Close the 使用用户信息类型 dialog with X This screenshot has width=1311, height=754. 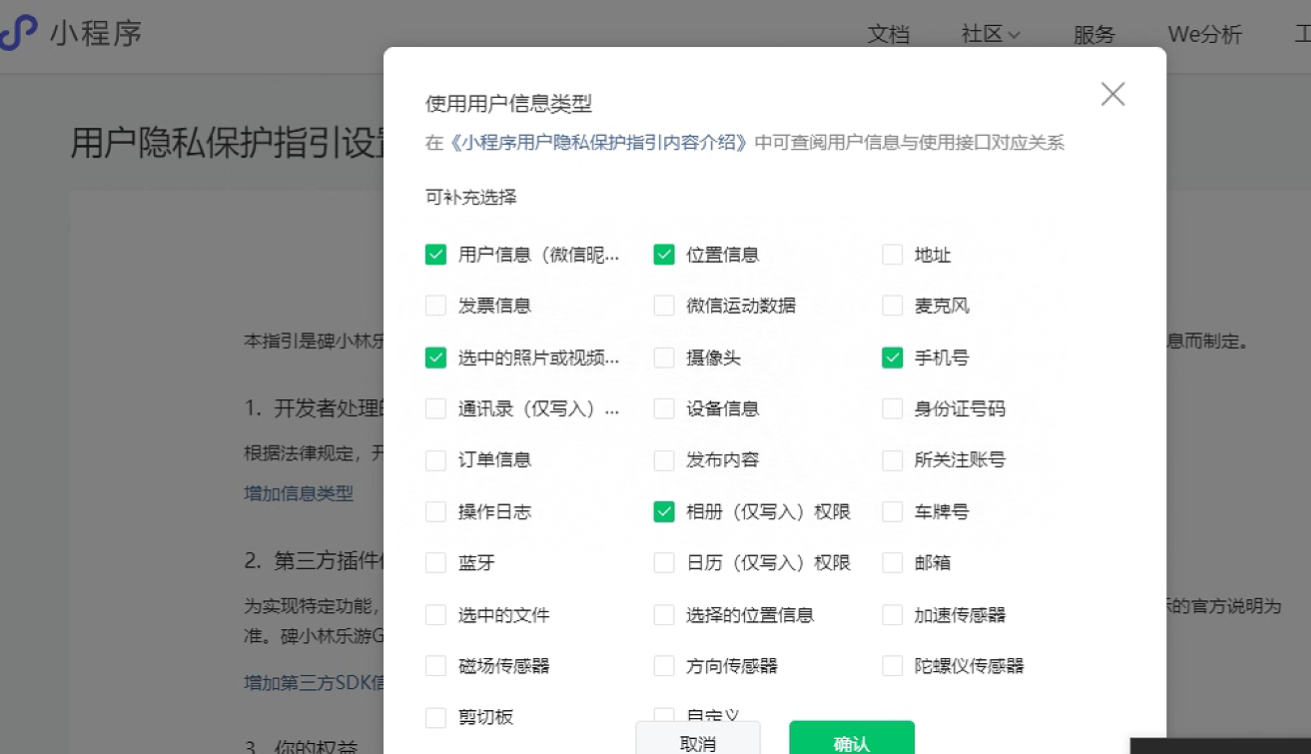[x=1112, y=94]
